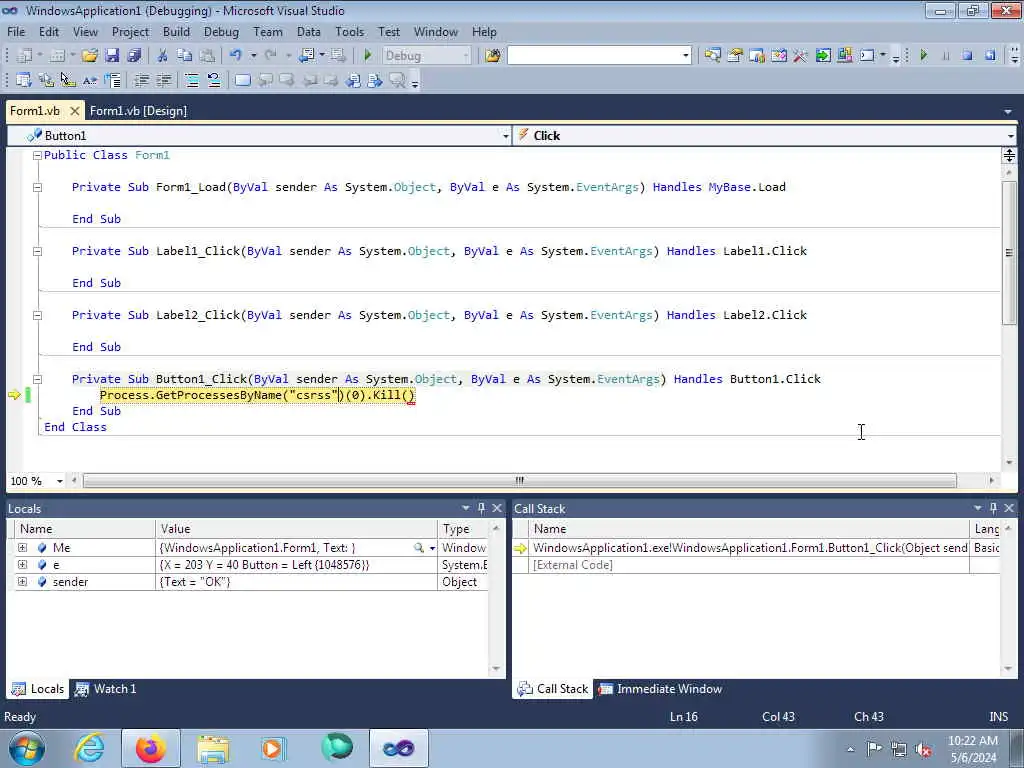This screenshot has width=1024, height=768.
Task: Open the Button1 class name dropdown
Action: point(505,136)
